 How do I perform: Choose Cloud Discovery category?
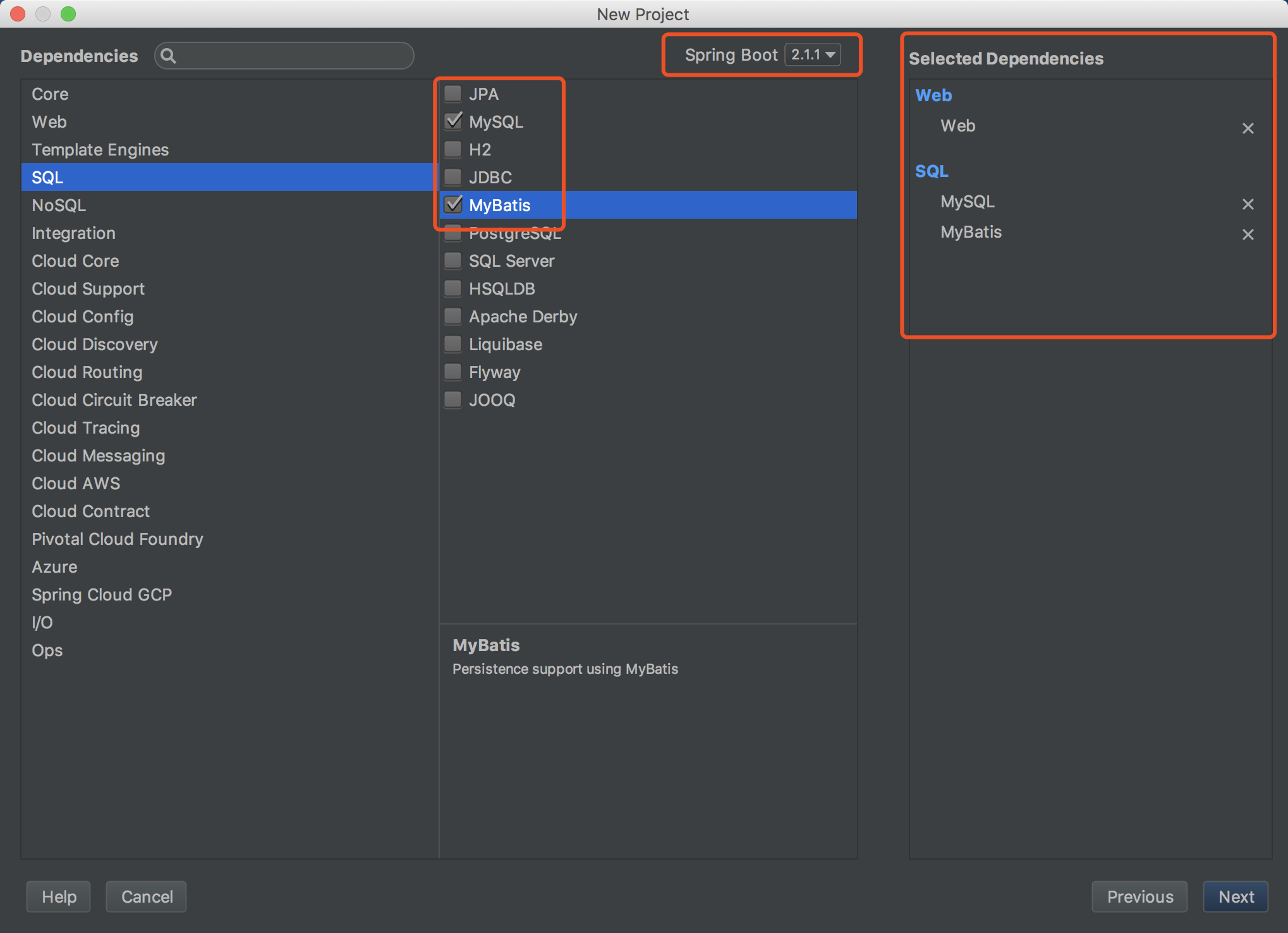tap(94, 345)
